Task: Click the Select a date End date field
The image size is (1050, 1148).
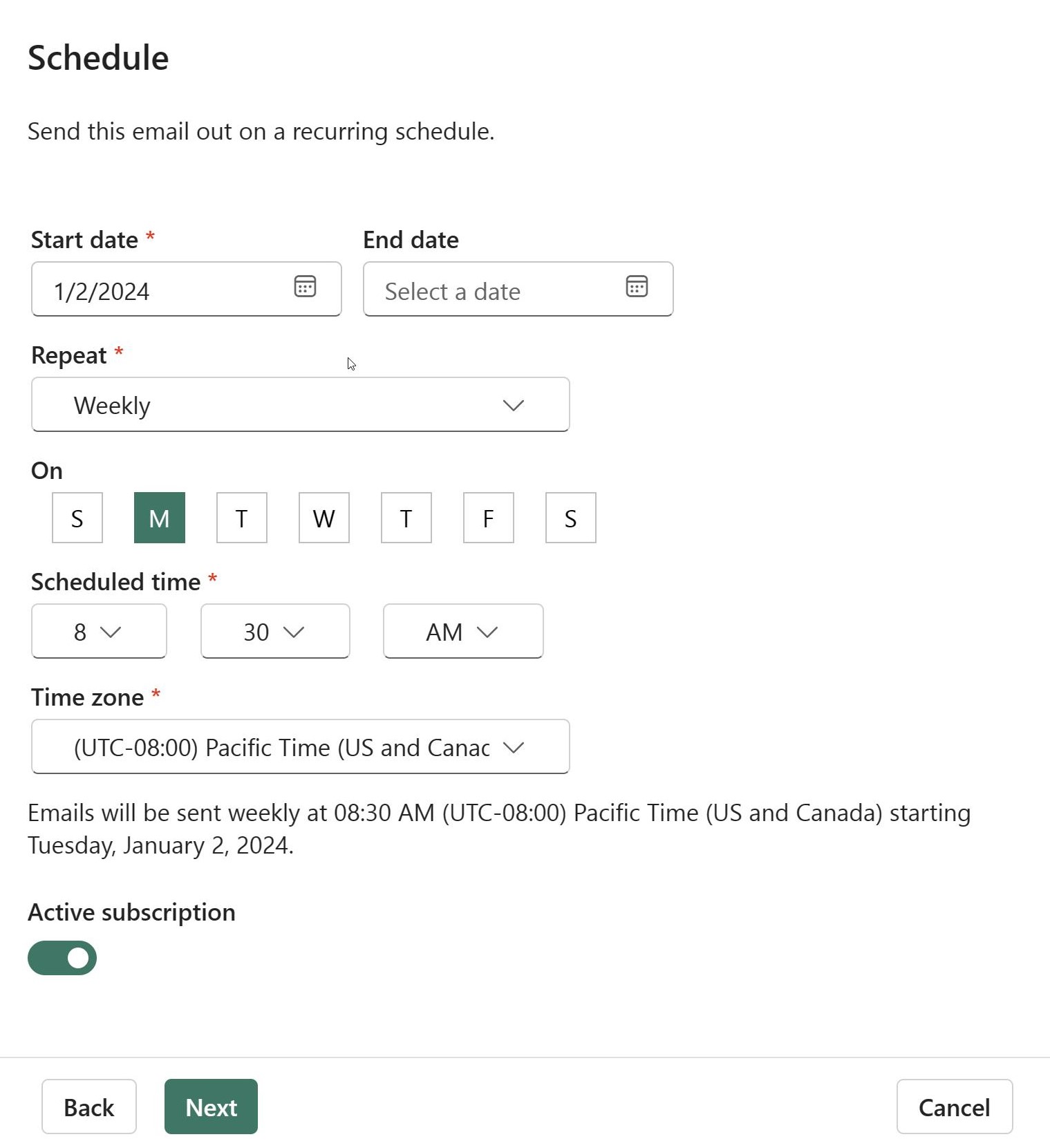Action: tap(484, 290)
